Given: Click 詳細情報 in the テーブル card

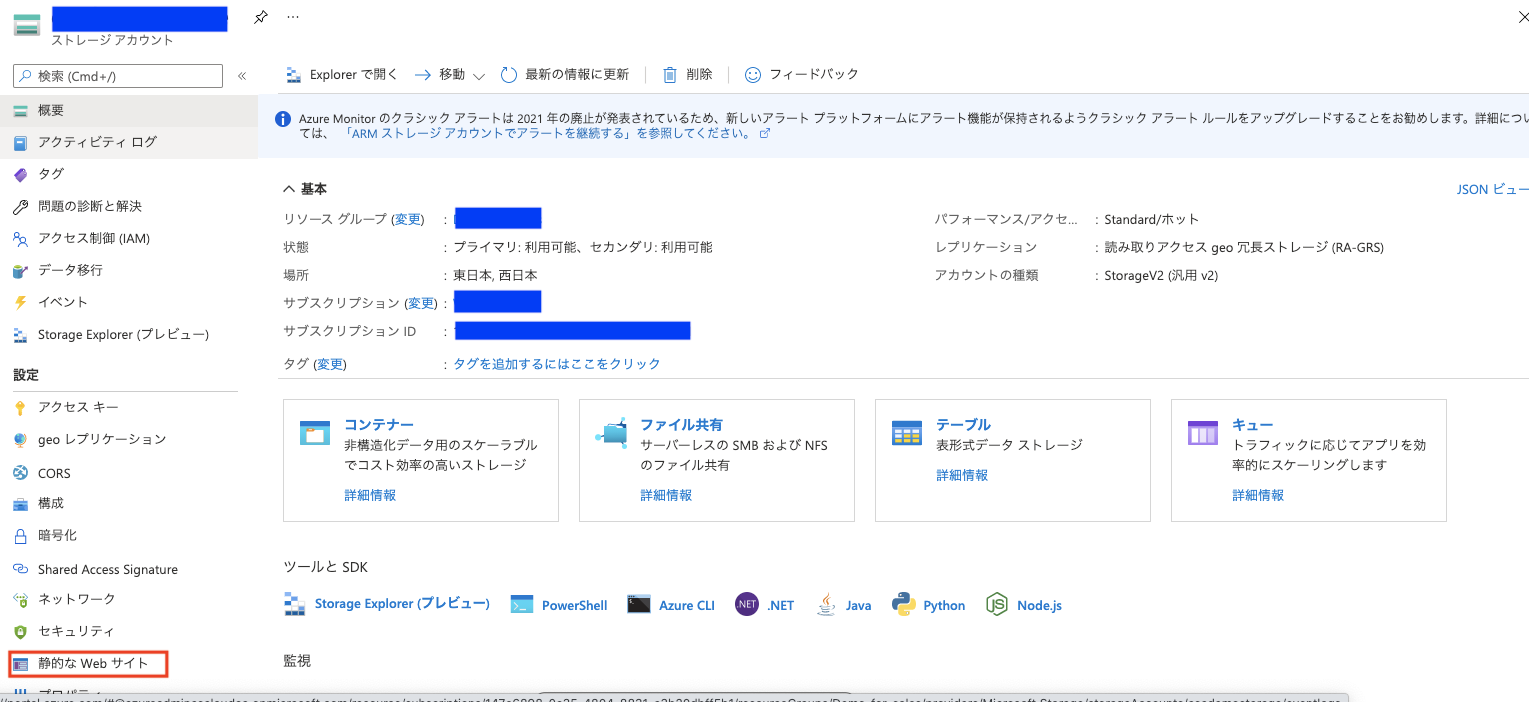Looking at the screenshot, I should pyautogui.click(x=962, y=475).
